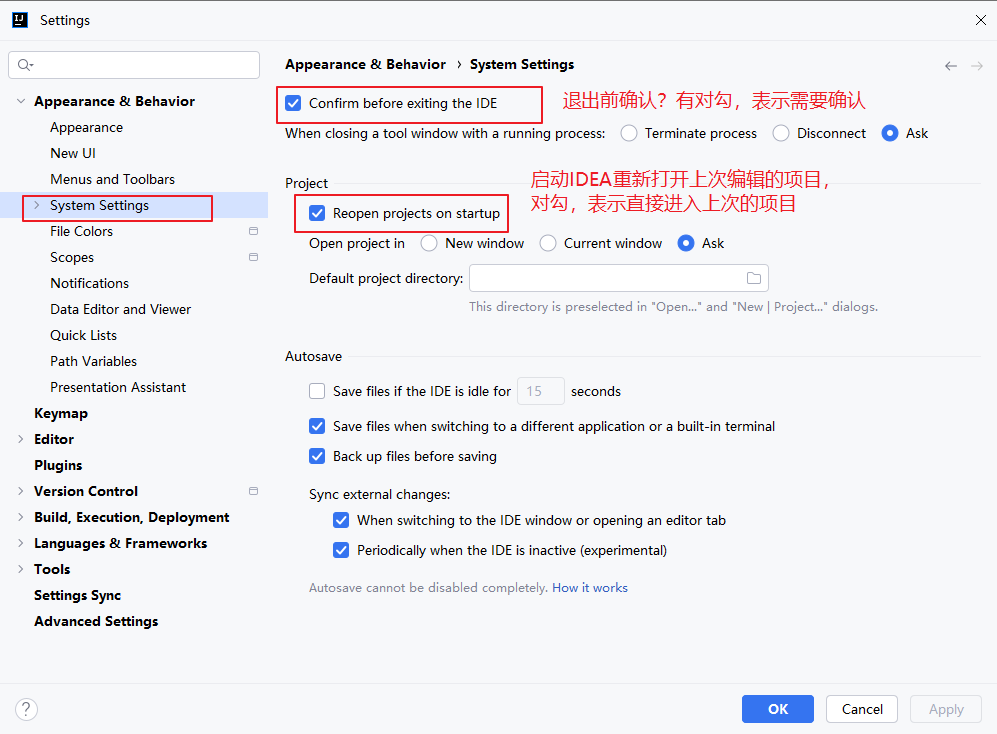This screenshot has width=997, height=734.
Task: Open Advanced Settings page
Action: (96, 621)
